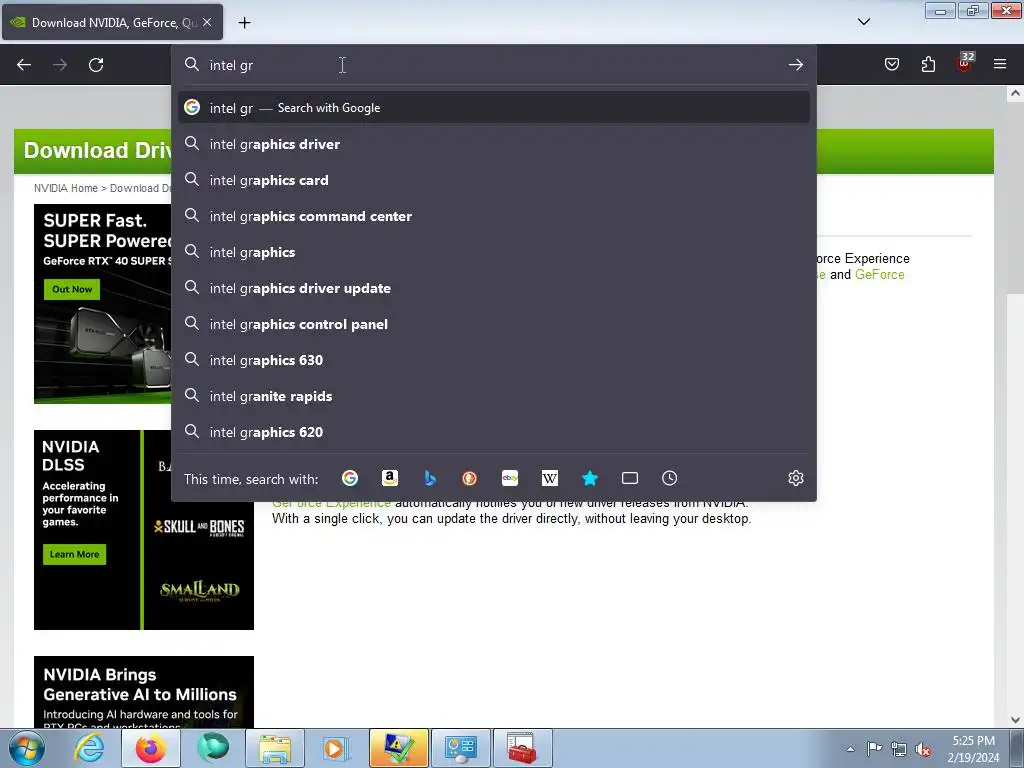Viewport: 1024px width, 768px height.
Task: Search this time with Amazon
Action: (x=390, y=478)
